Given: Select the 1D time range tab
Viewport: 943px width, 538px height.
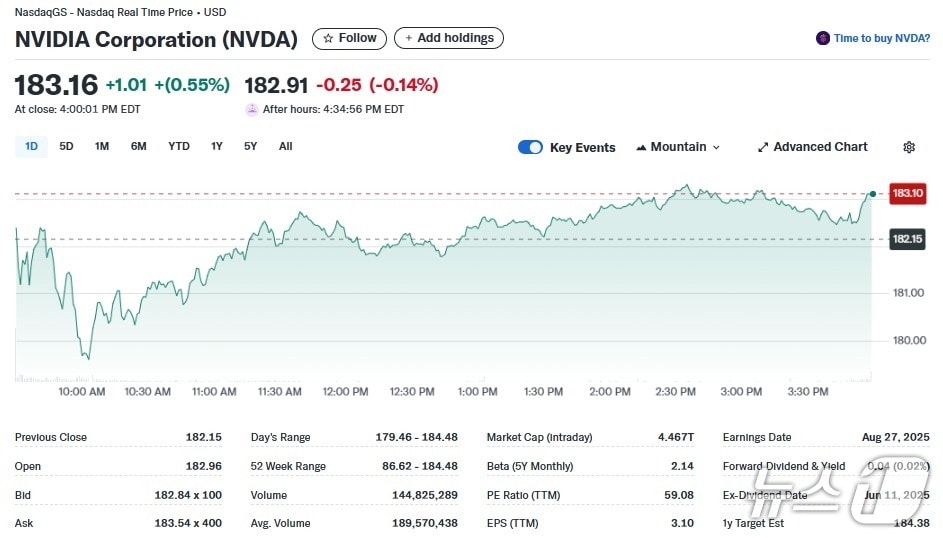Looking at the screenshot, I should pos(31,146).
